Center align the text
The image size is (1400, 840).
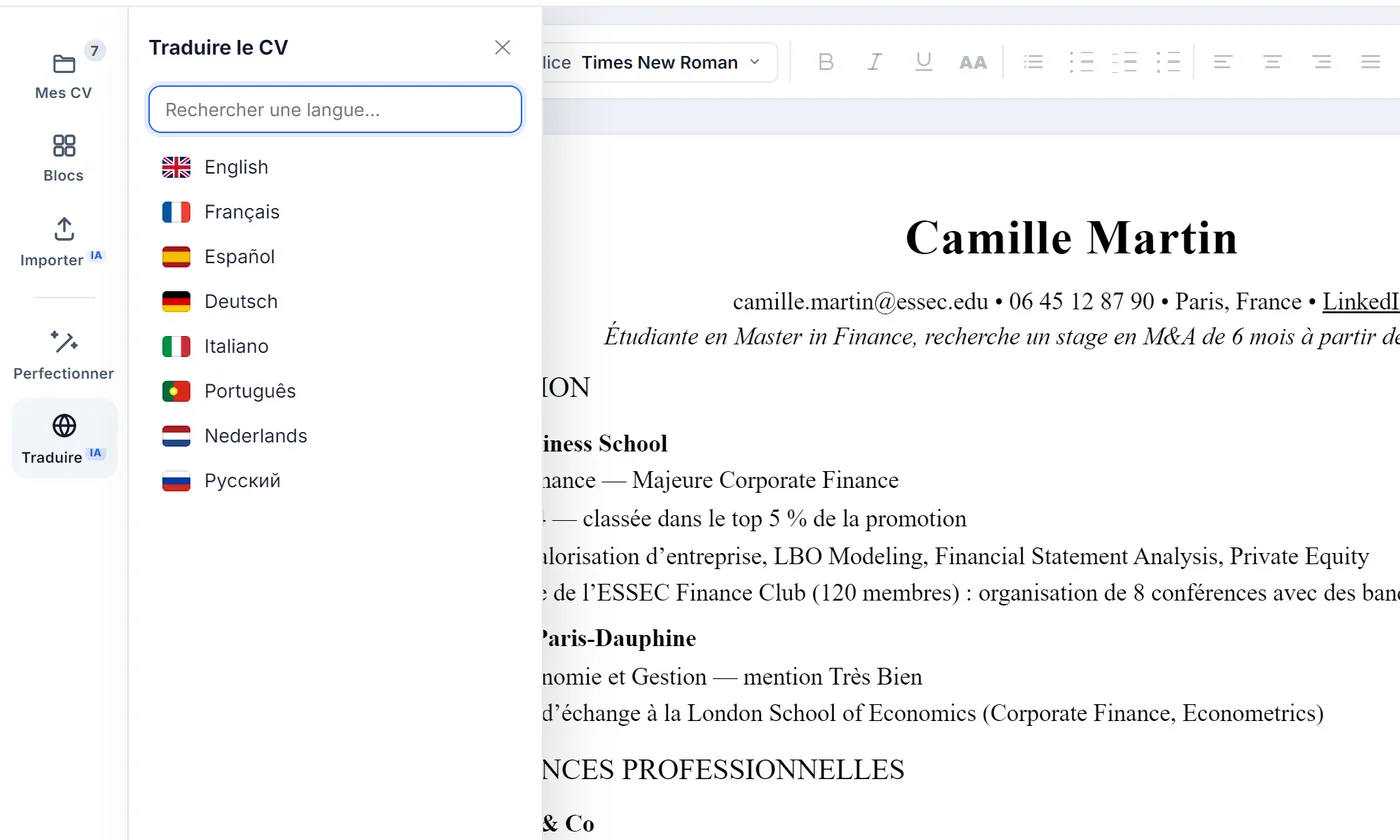(x=1272, y=62)
